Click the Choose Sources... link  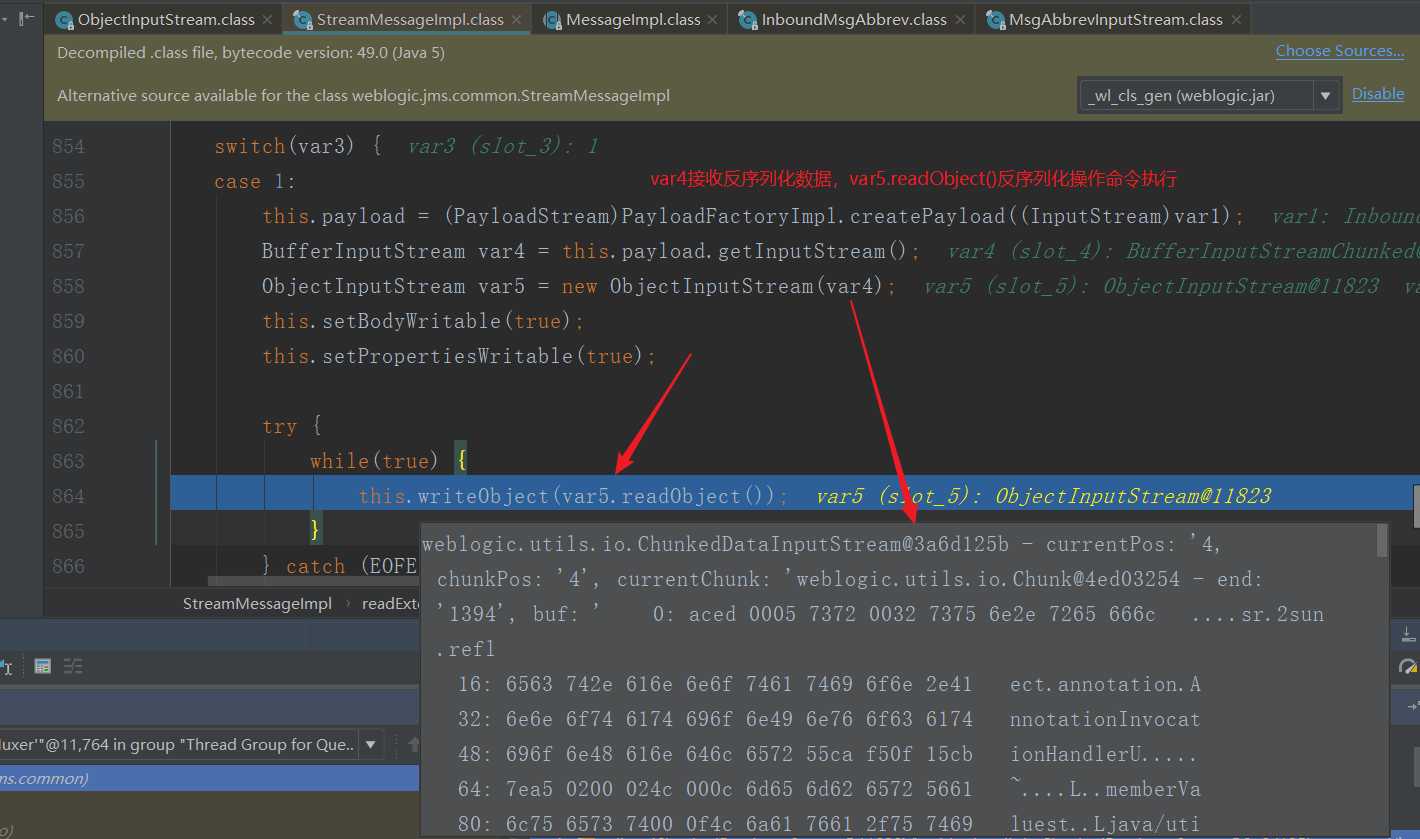tap(1340, 51)
